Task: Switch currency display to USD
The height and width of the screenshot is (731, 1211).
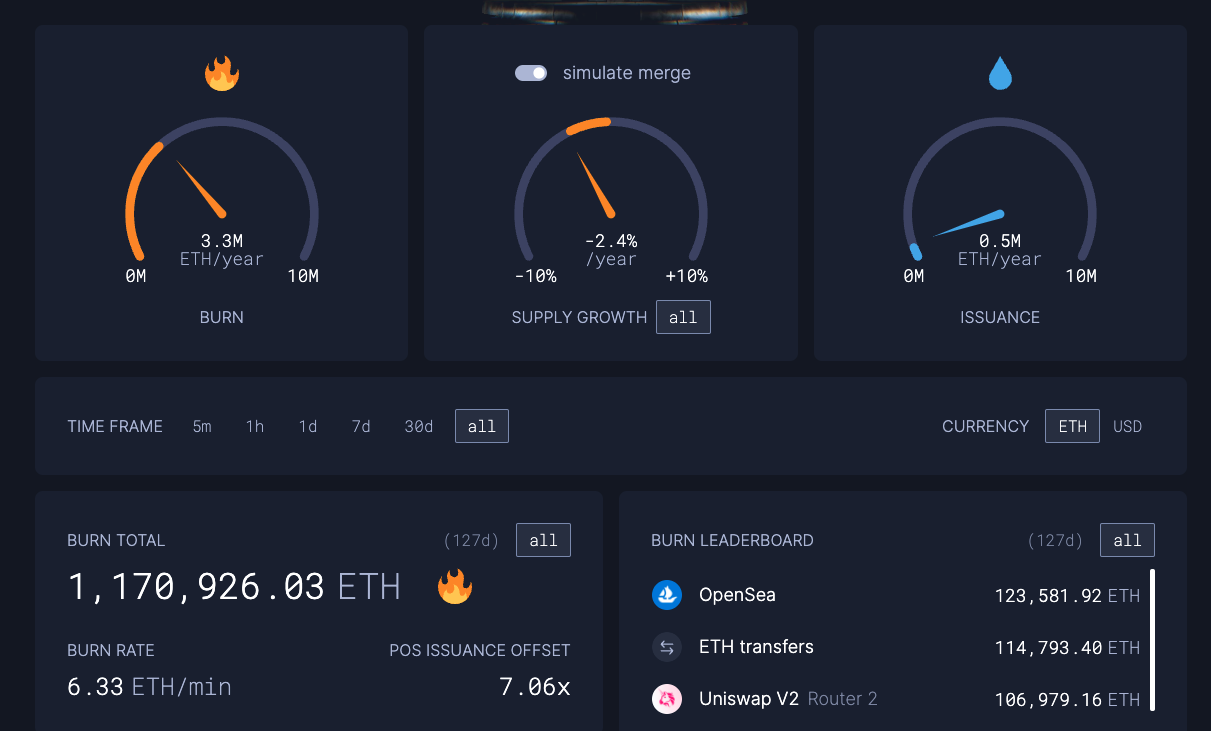Action: [x=1127, y=426]
